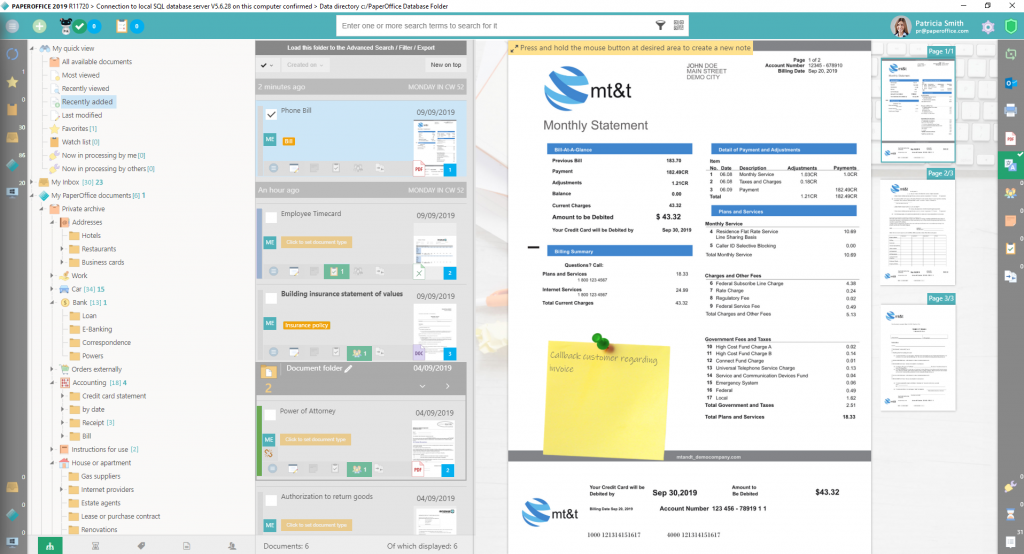Select All available documents in tree
The height and width of the screenshot is (554, 1024).
tap(97, 61)
